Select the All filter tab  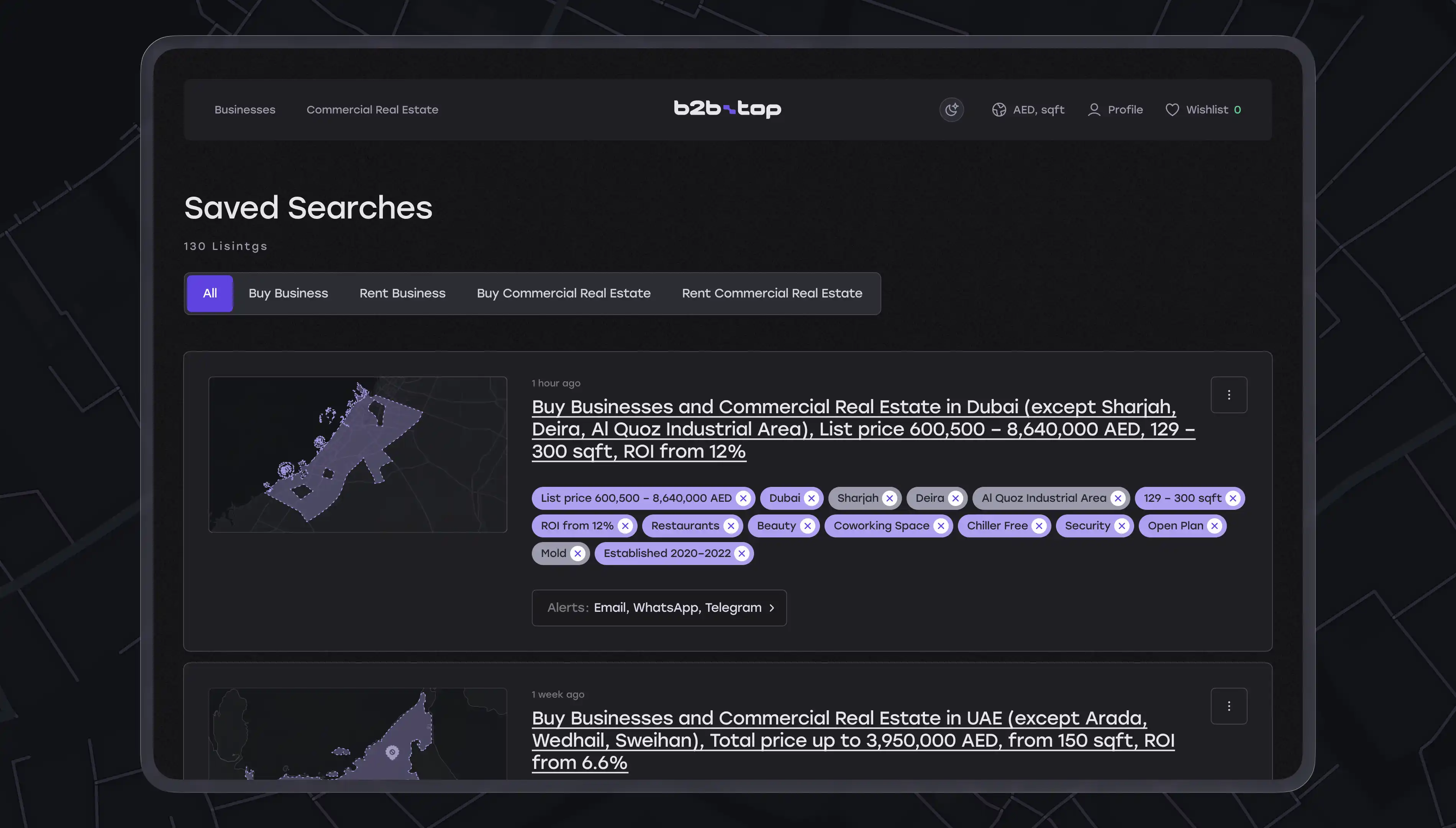tap(210, 293)
